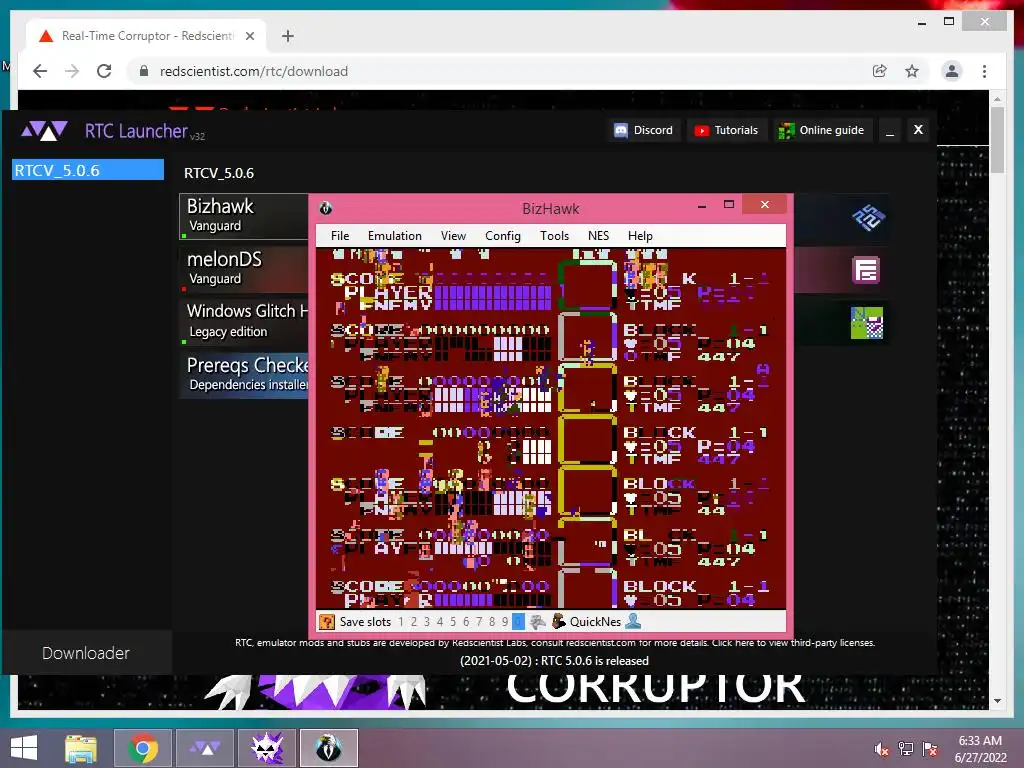1024x768 pixels.
Task: Click the purple document list icon in launcher
Action: pyautogui.click(x=867, y=270)
